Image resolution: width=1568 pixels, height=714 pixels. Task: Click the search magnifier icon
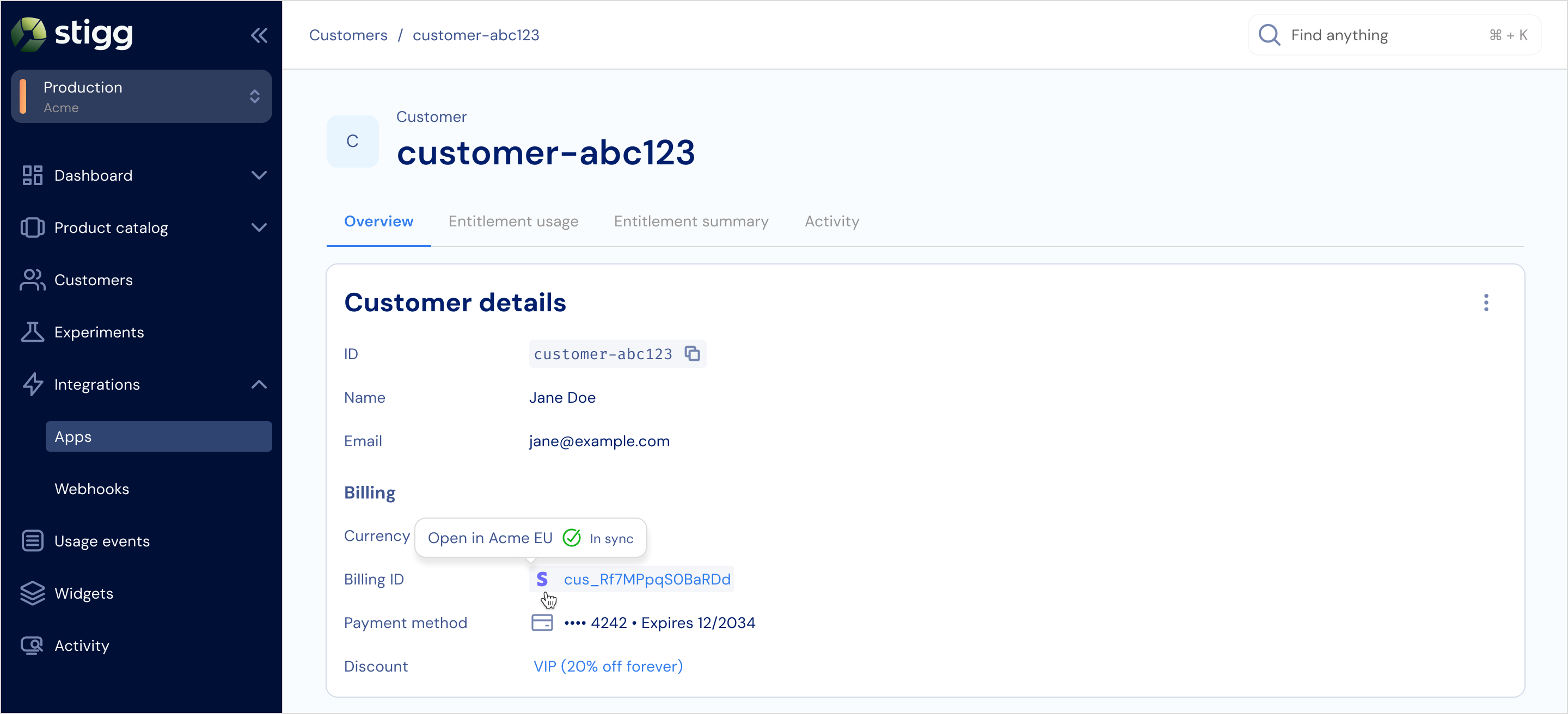pos(1269,35)
